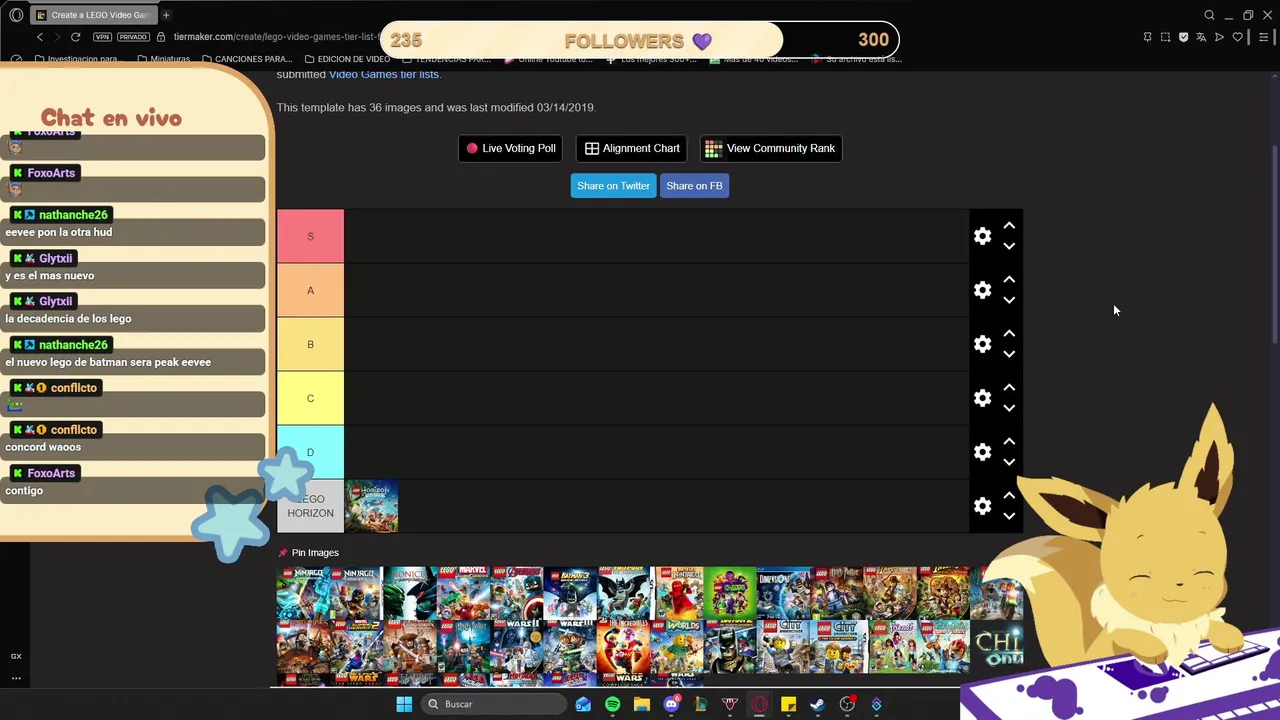
Task: Open settings gear for B tier row
Action: pos(982,344)
